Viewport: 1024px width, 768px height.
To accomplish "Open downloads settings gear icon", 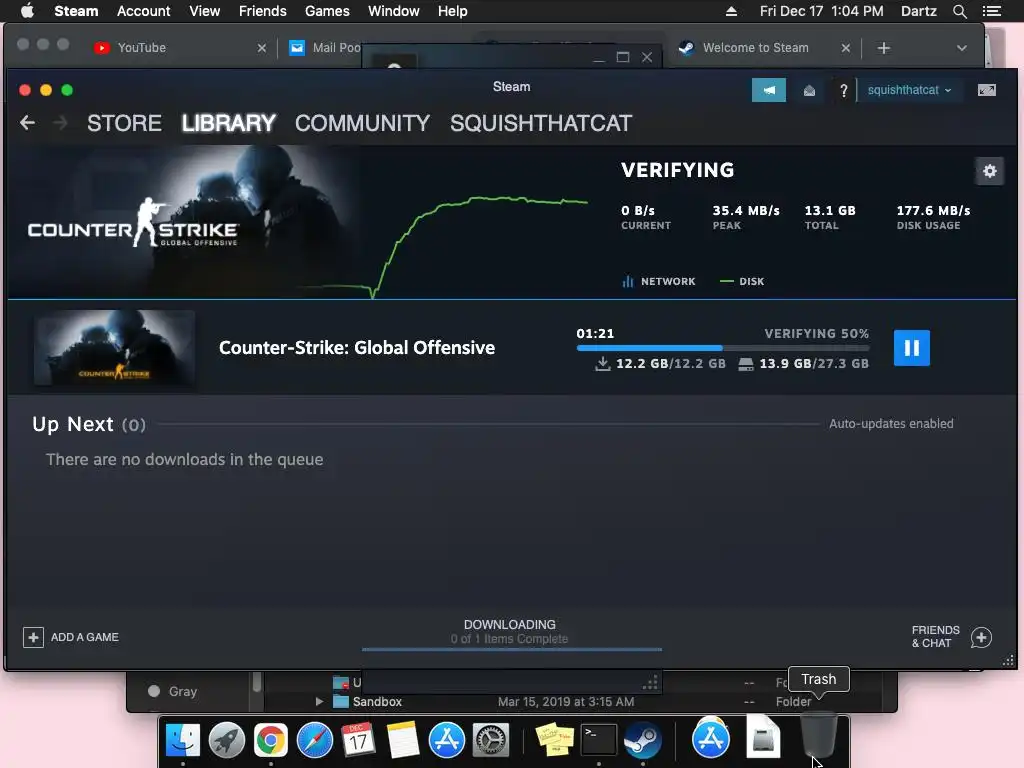I will coord(989,171).
